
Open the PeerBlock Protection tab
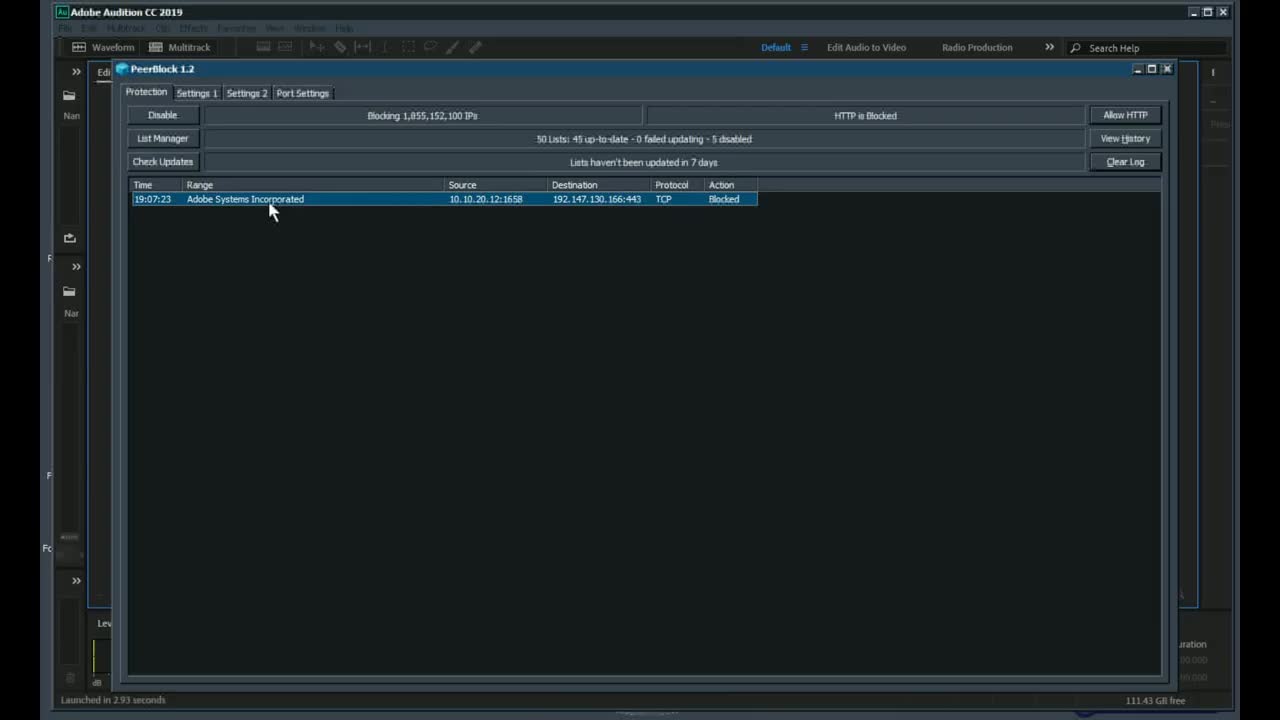tap(146, 92)
